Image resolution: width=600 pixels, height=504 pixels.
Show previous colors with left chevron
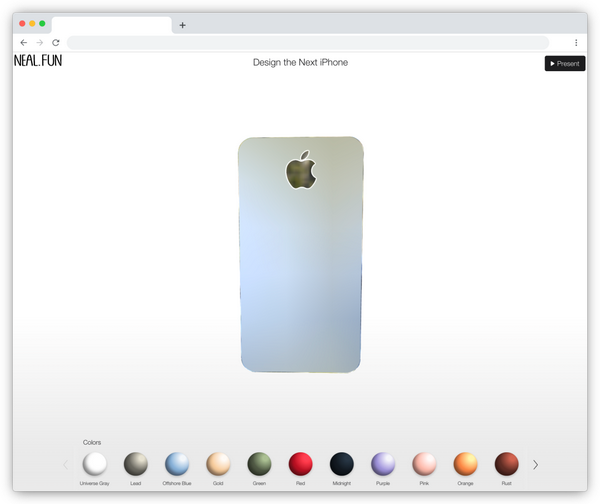point(66,465)
